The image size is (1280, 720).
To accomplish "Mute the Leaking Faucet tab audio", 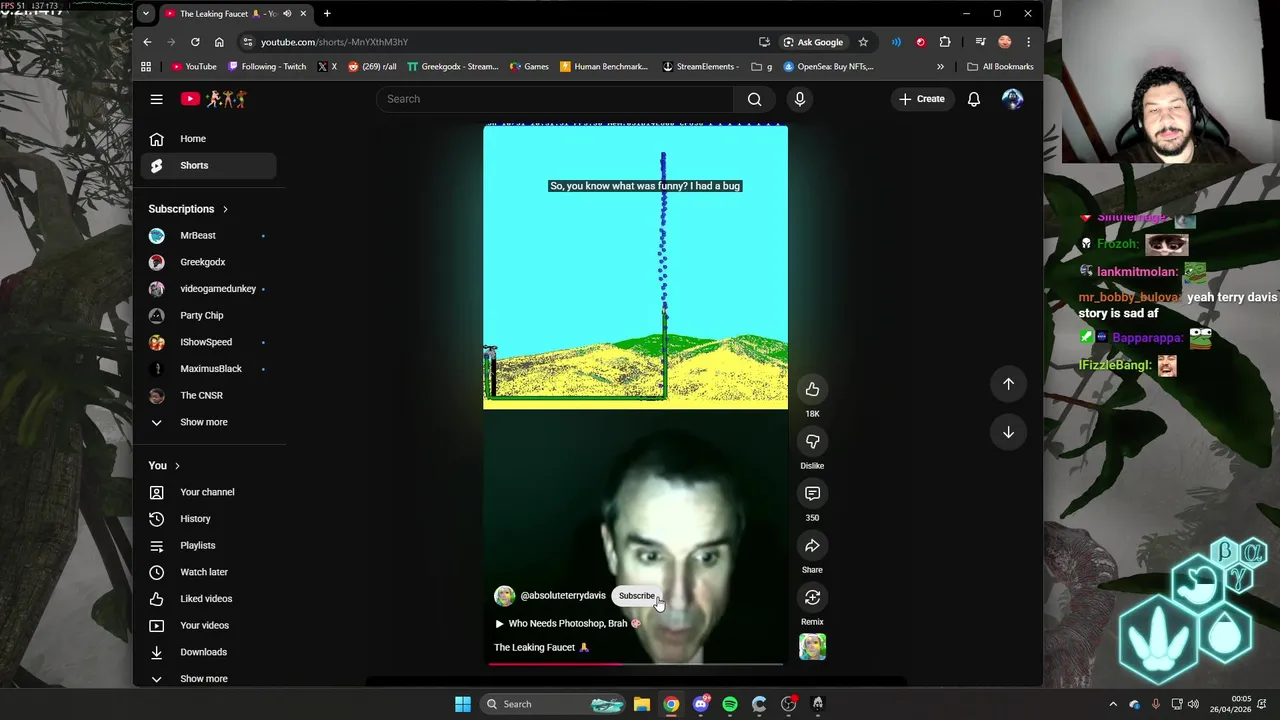I will pyautogui.click(x=287, y=14).
